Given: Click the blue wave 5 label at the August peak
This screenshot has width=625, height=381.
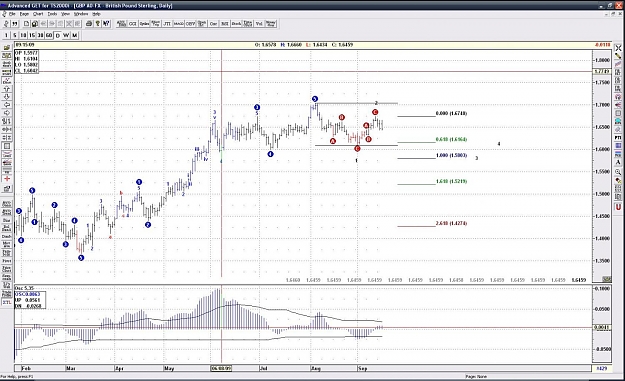Looking at the screenshot, I should tap(315, 99).
